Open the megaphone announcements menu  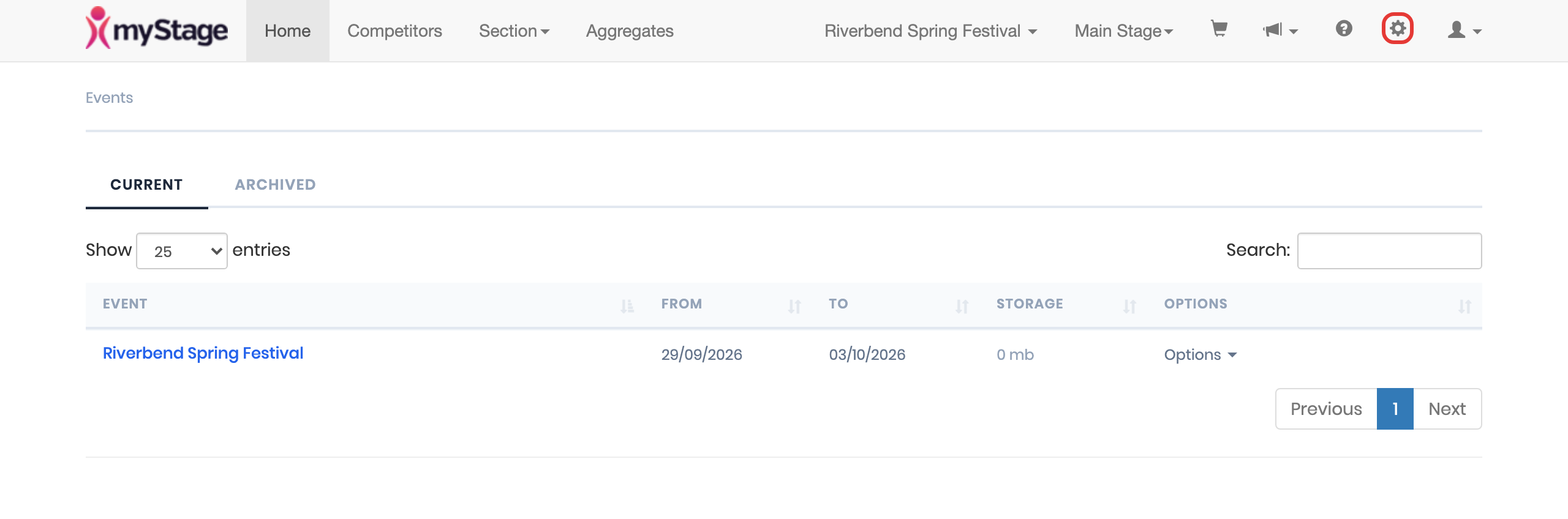click(1280, 30)
